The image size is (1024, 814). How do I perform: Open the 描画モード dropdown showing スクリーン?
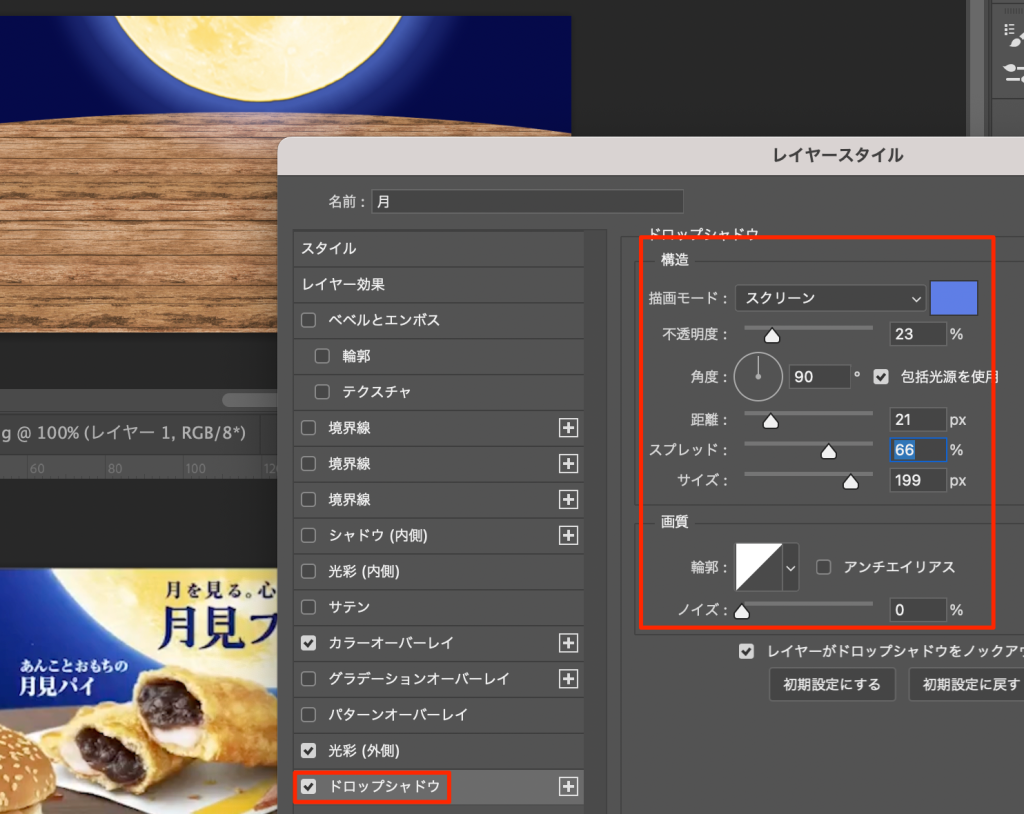[x=829, y=298]
